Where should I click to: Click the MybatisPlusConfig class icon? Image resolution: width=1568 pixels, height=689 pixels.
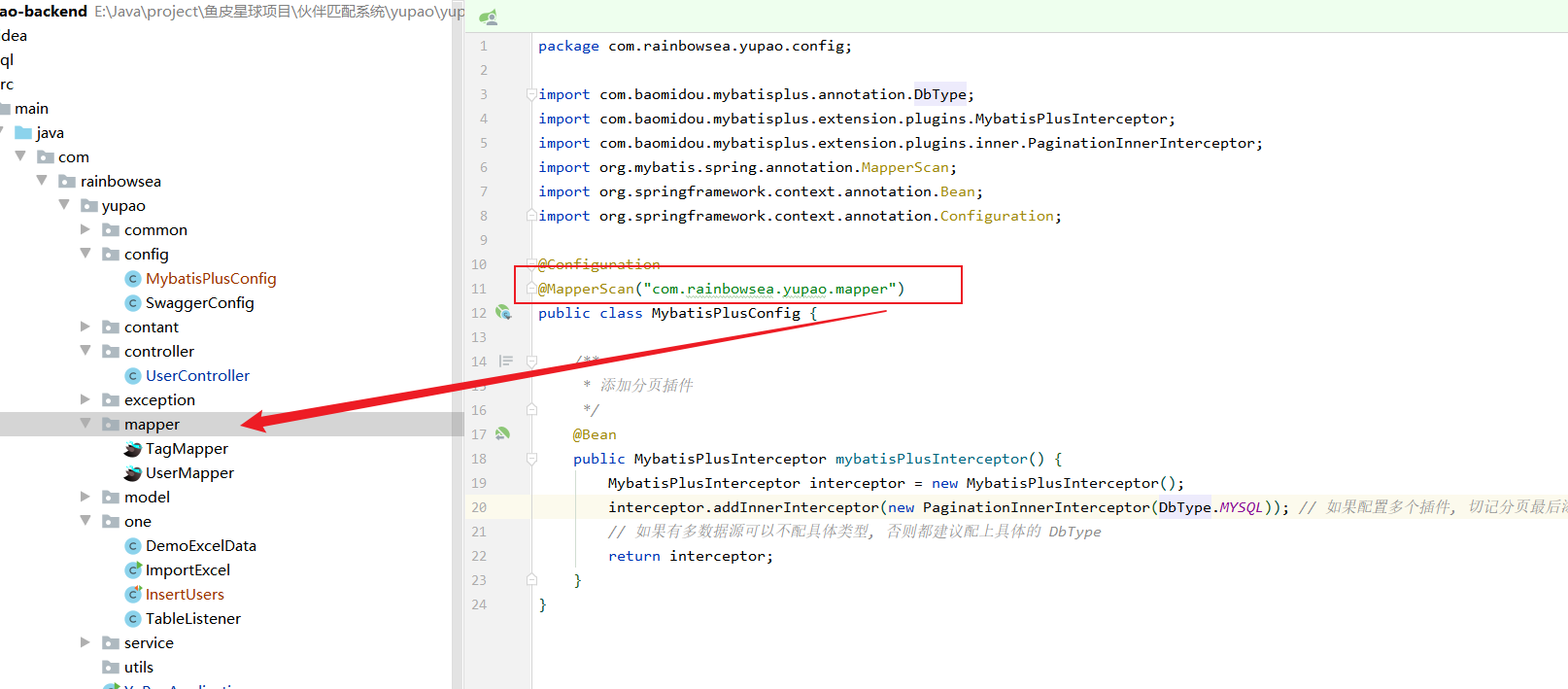point(133,279)
